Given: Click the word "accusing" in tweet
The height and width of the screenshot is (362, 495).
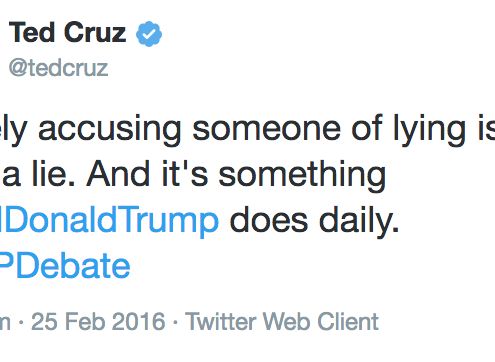Looking at the screenshot, I should tap(110, 131).
